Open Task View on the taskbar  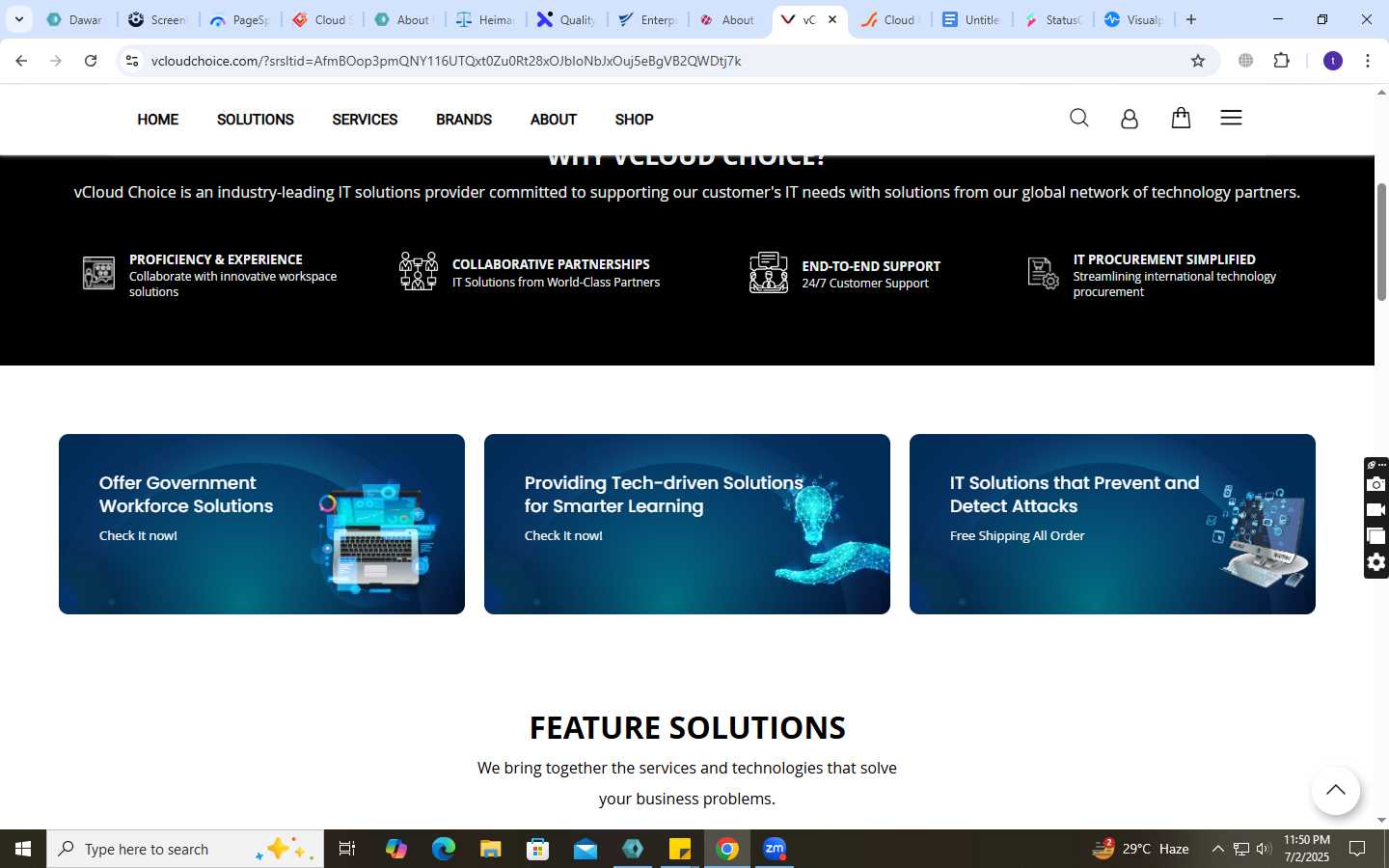coord(347,849)
